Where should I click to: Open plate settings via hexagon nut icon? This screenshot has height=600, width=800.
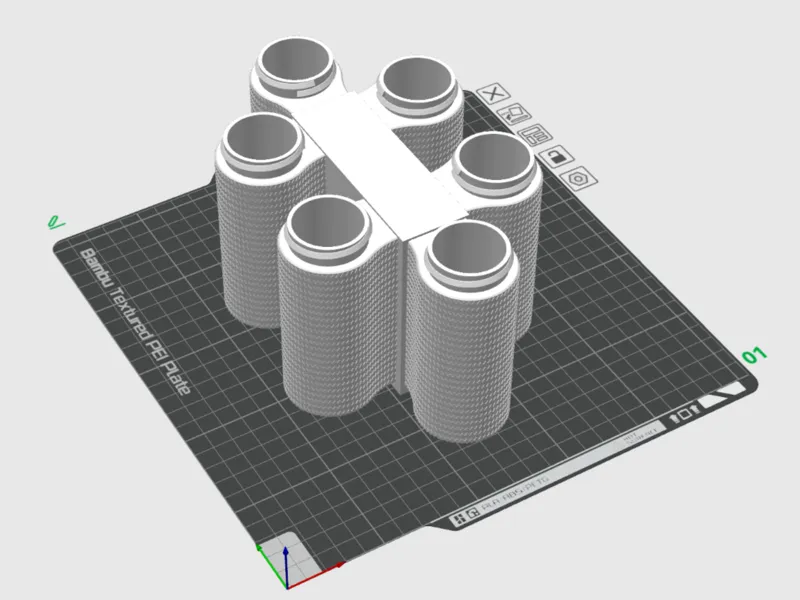click(x=579, y=179)
